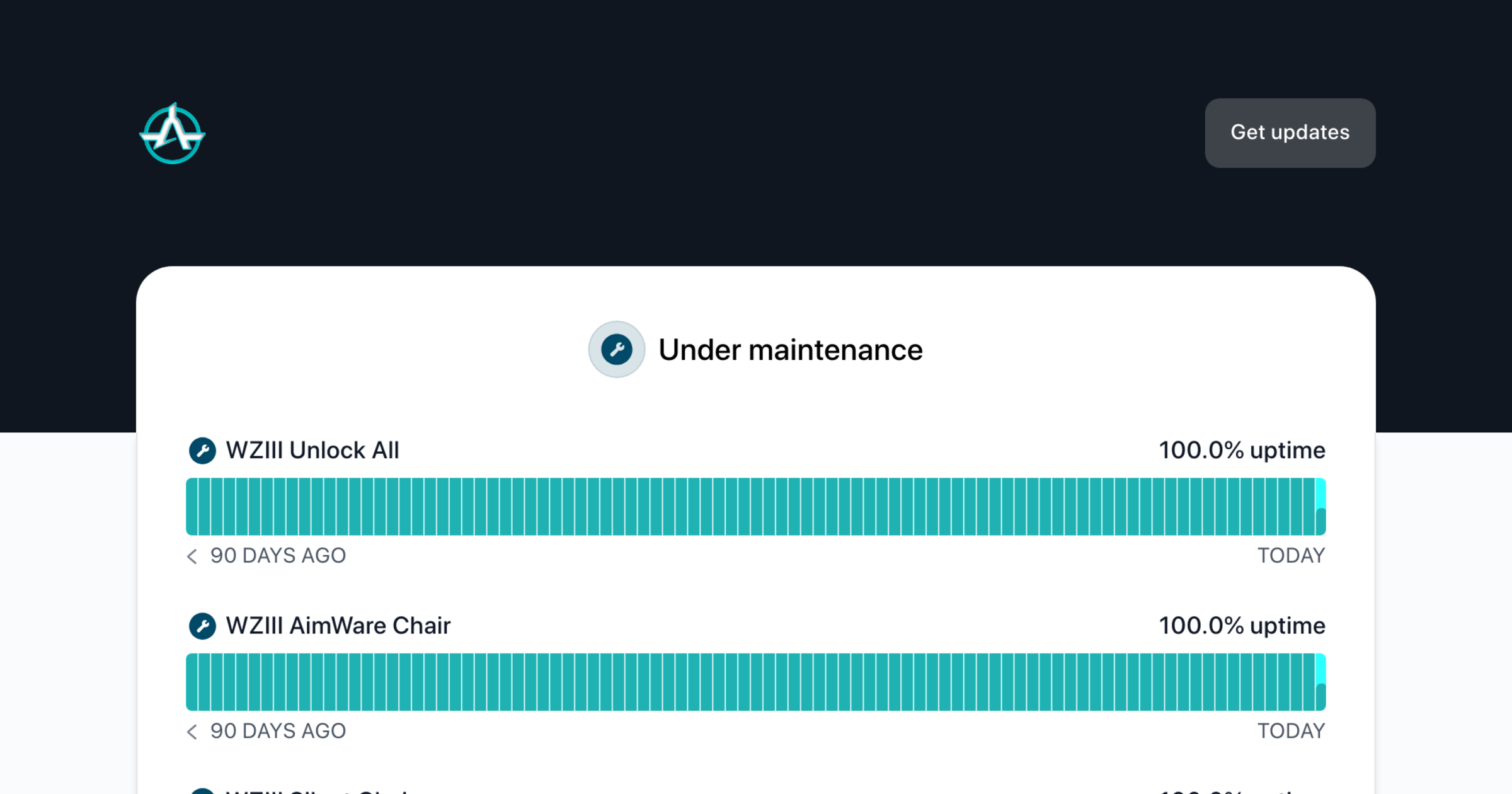Click 90 DAYS AGO label under WZIII AimWare Chair
The image size is (1512, 794).
point(278,731)
